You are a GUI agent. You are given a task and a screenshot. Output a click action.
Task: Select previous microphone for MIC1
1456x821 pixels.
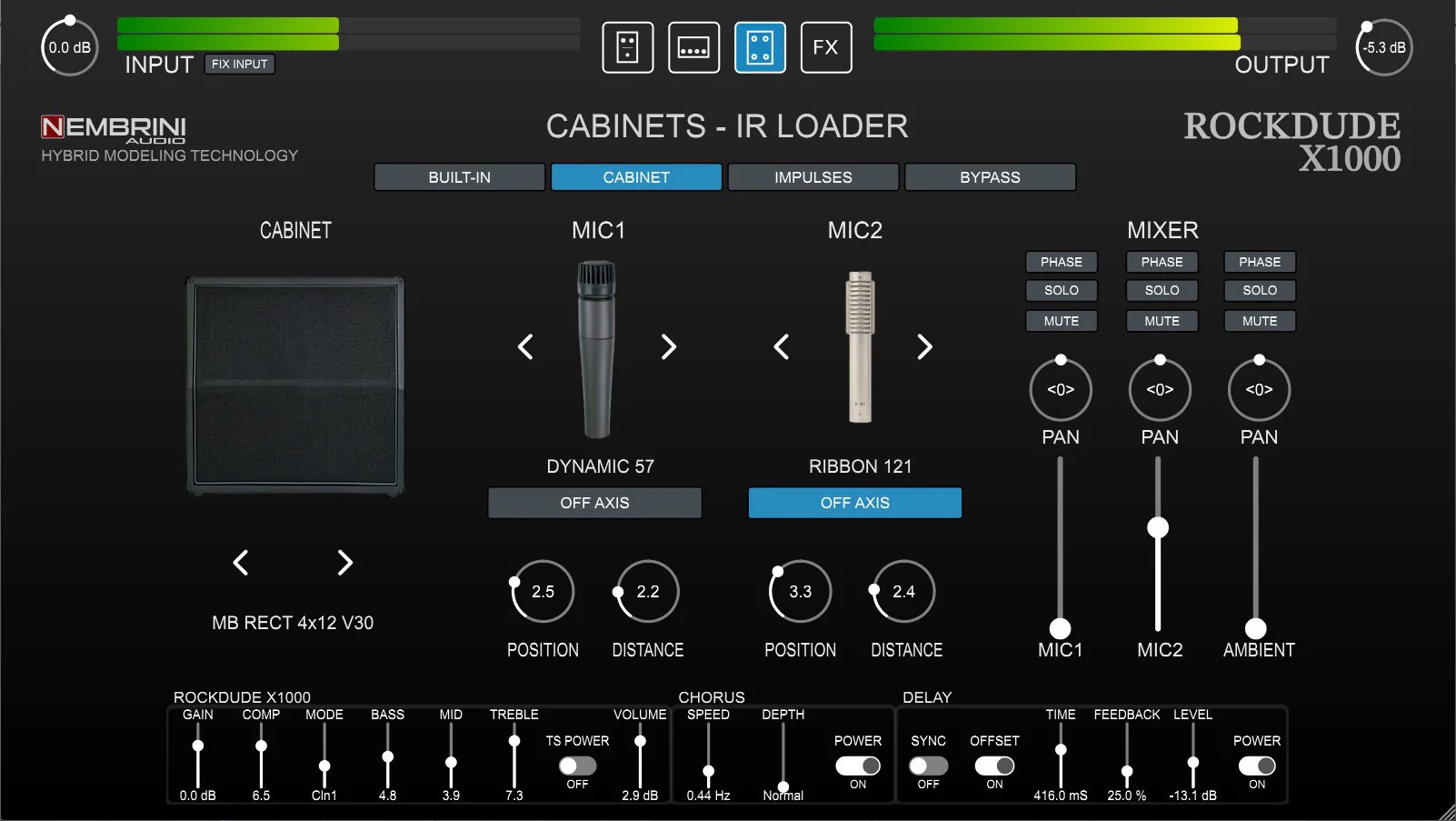coord(525,346)
